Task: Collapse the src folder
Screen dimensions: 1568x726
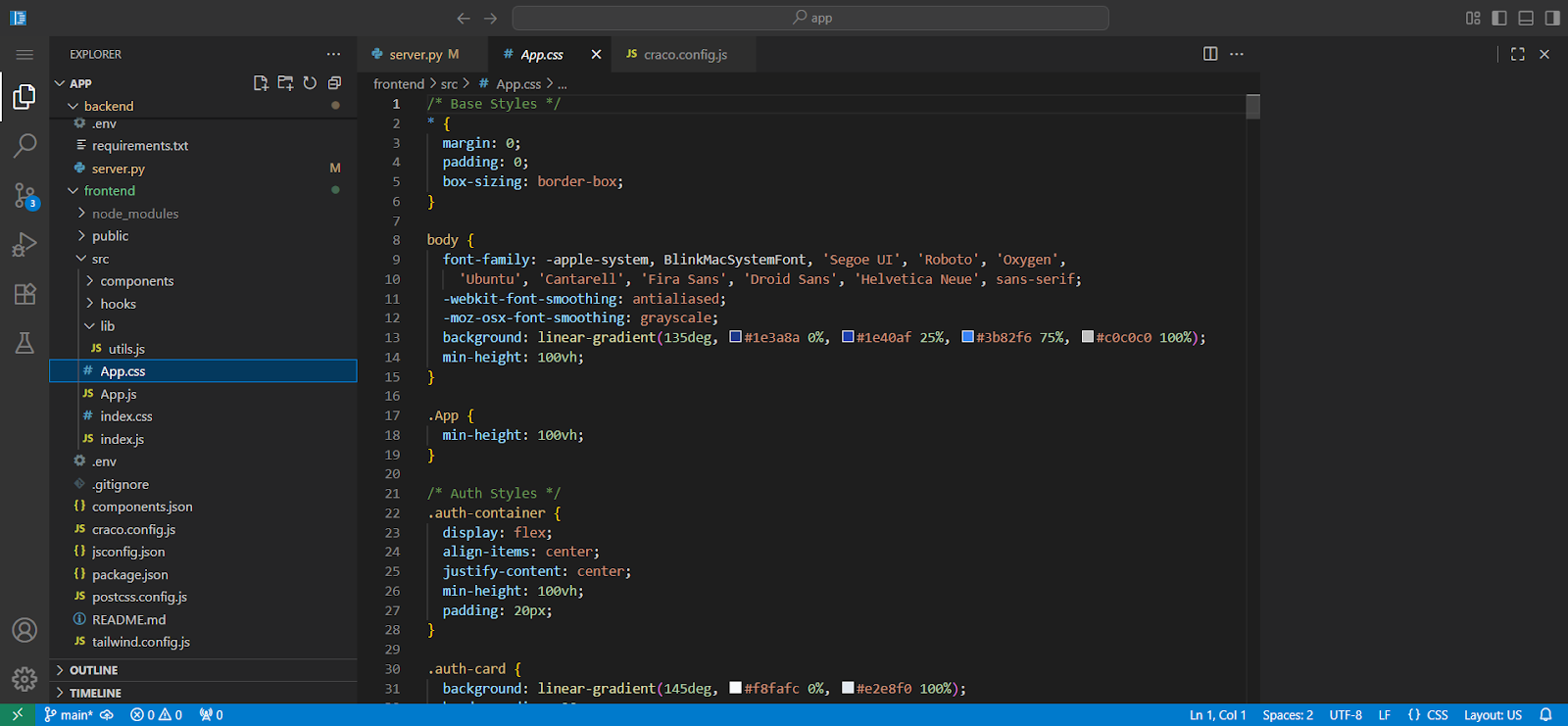Action: (203, 259)
